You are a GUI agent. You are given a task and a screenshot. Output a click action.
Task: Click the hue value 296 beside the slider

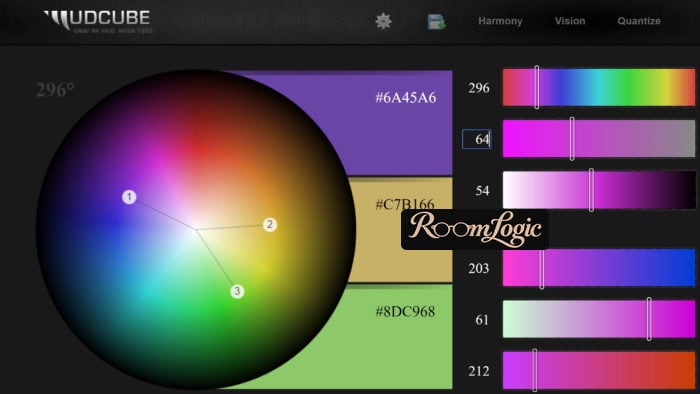point(479,88)
